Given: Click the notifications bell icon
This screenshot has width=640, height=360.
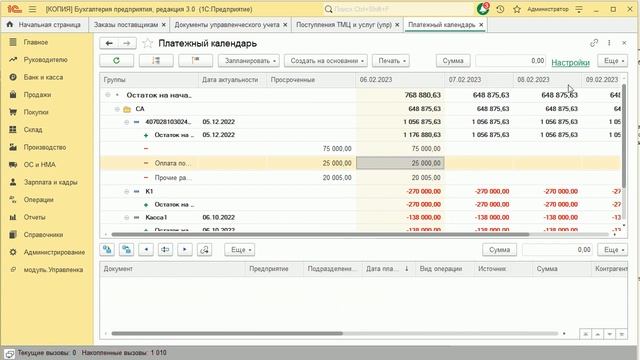Looking at the screenshot, I should click(x=483, y=9).
